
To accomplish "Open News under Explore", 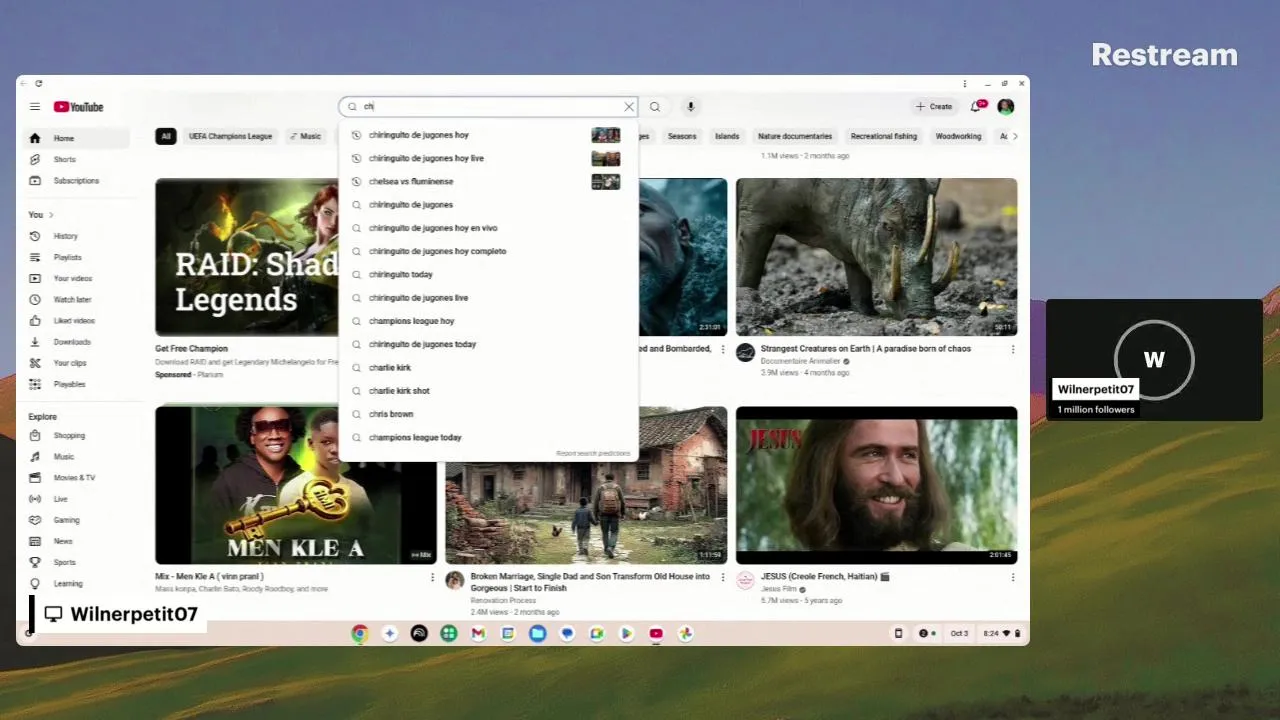I will pos(76,541).
